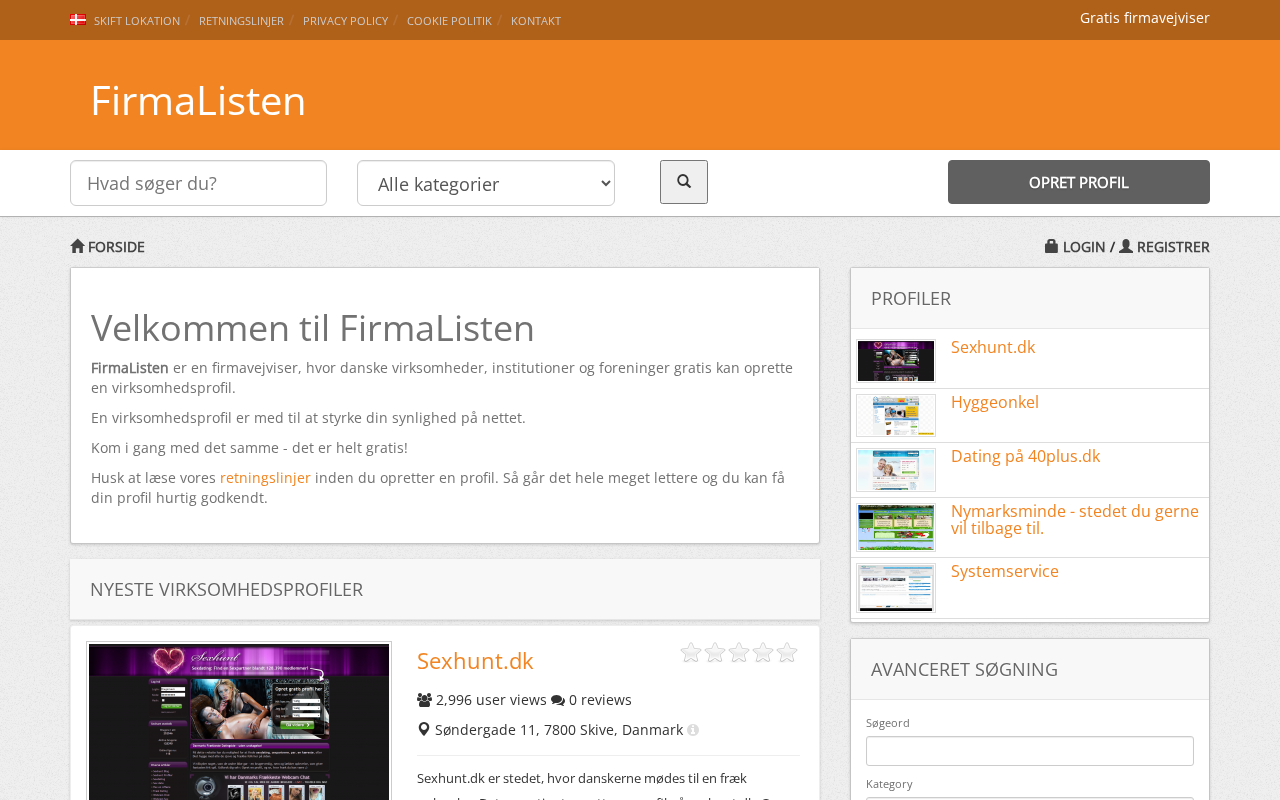This screenshot has height=800, width=1280.
Task: Open Hyggeonkel profile link
Action: [x=995, y=402]
